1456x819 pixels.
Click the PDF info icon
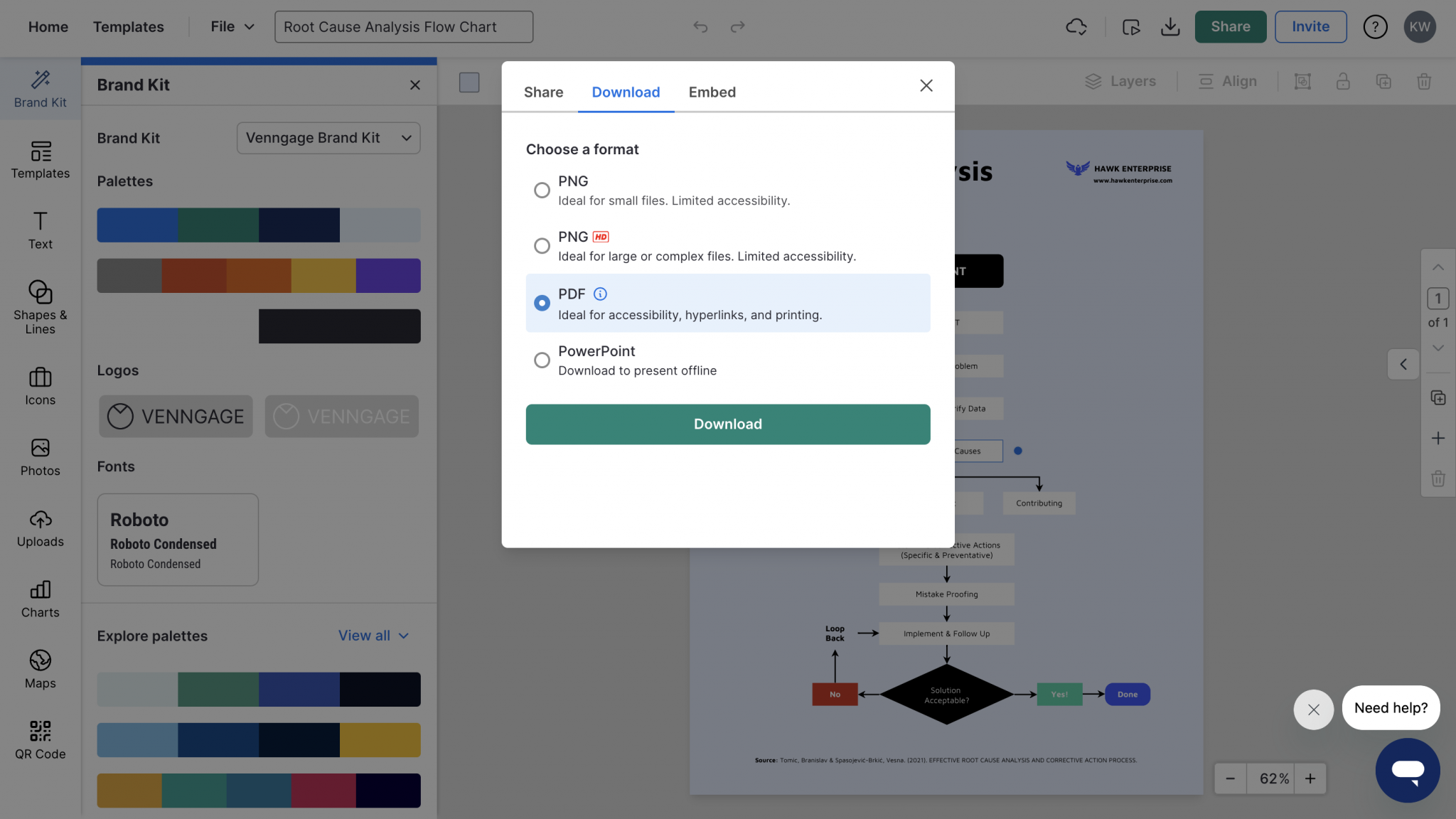point(600,294)
